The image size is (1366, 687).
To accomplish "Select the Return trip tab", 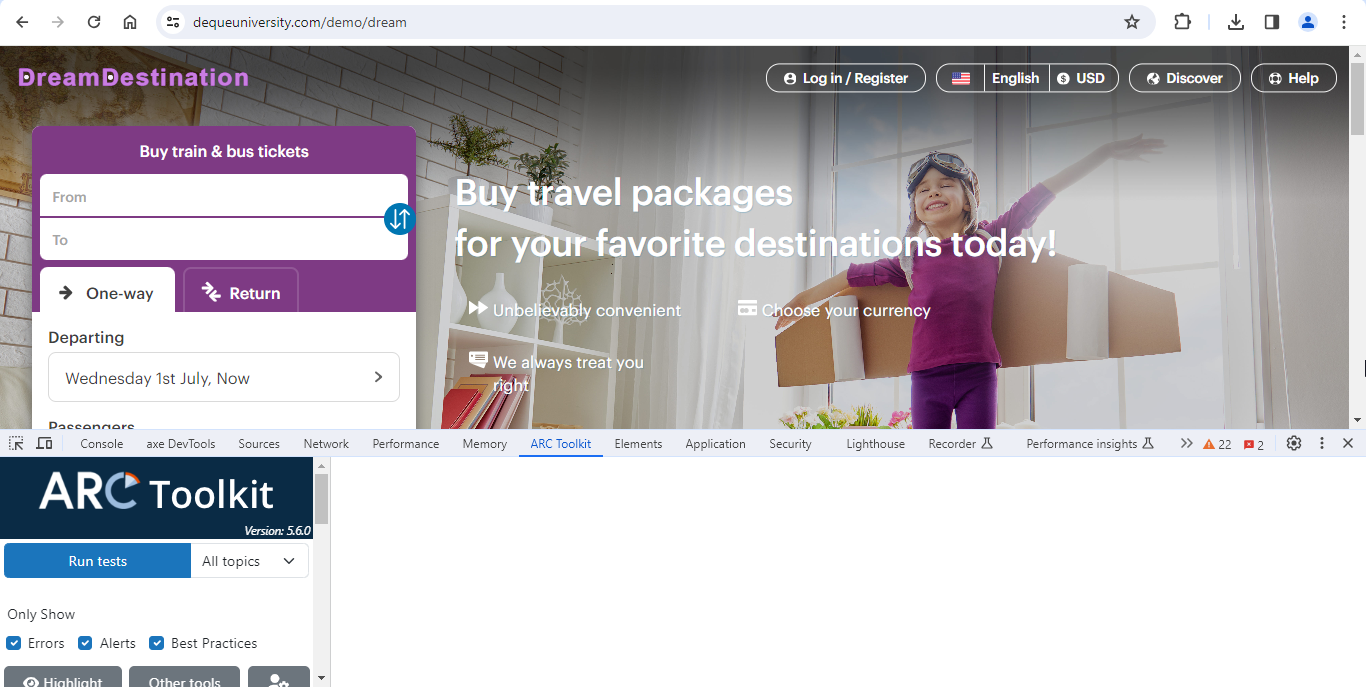I will 241,293.
